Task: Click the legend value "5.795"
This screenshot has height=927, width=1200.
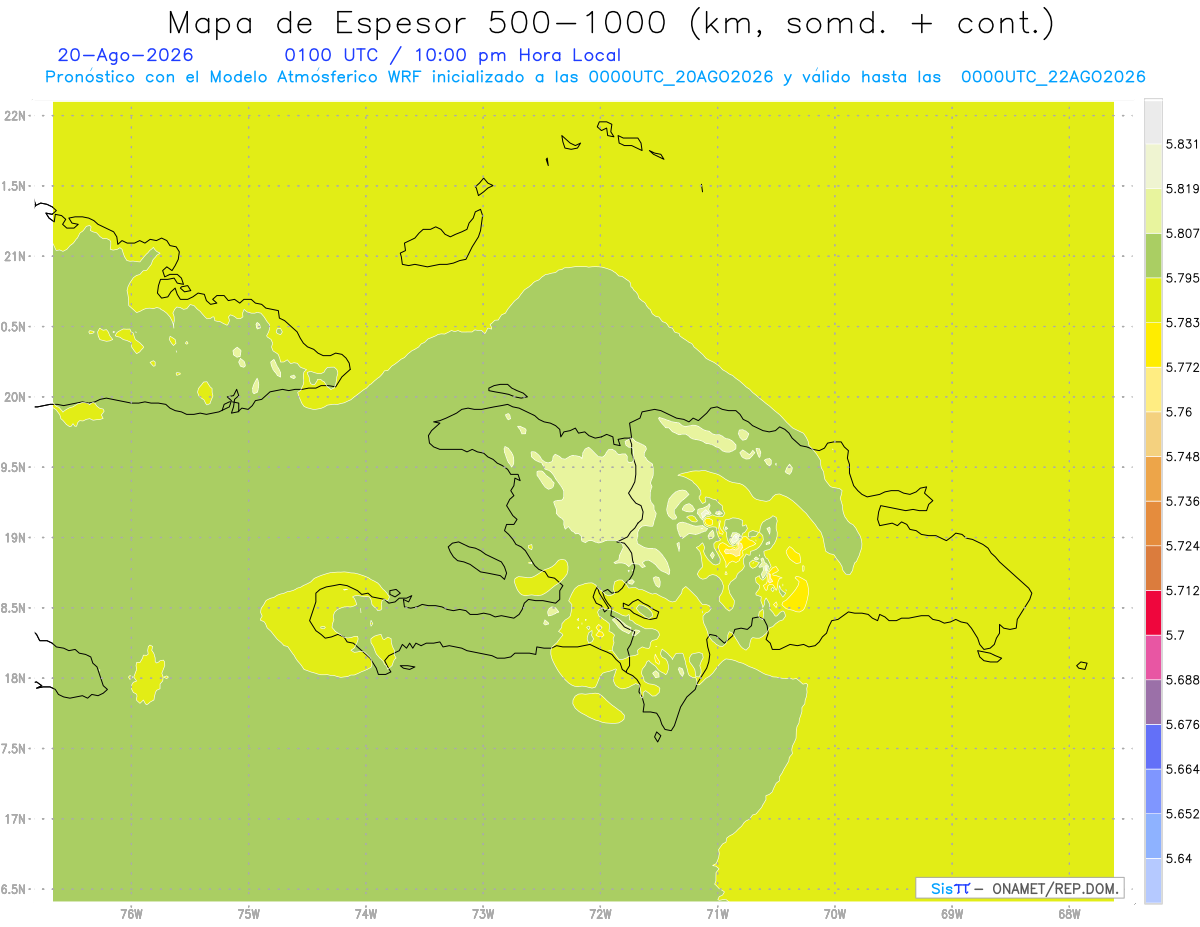Action: (1182, 278)
